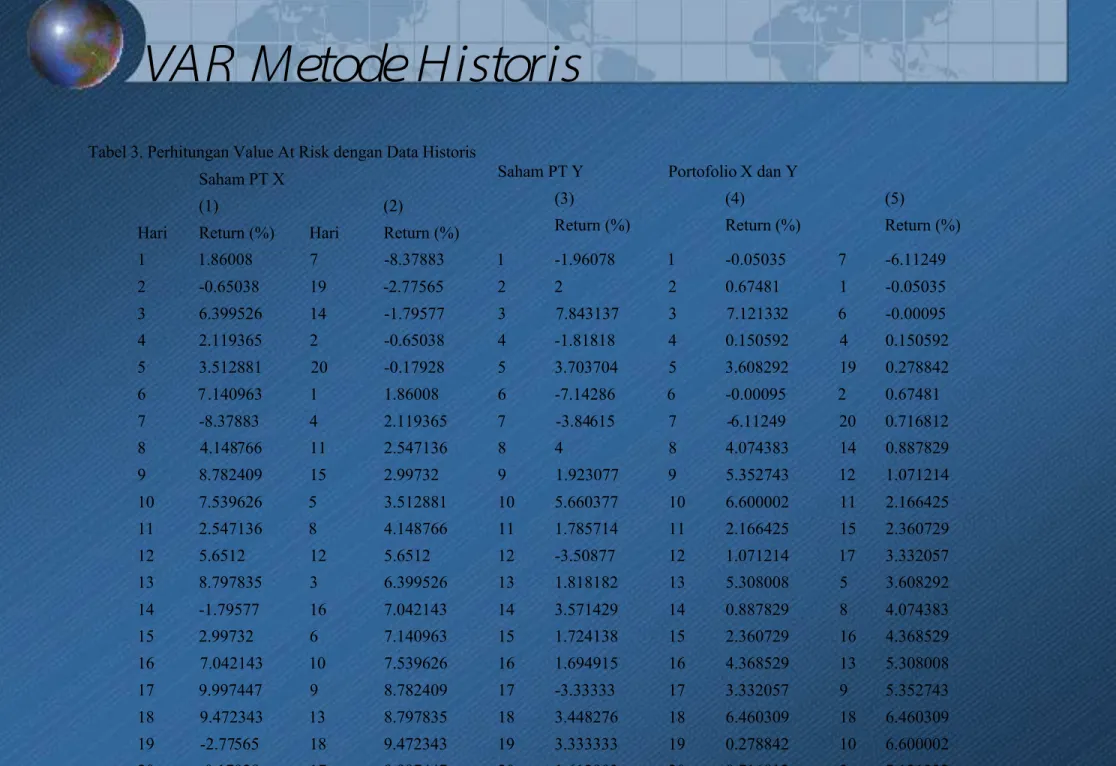The height and width of the screenshot is (766, 1116).
Task: Click the slide title VAR Metode Historis
Action: (x=362, y=64)
